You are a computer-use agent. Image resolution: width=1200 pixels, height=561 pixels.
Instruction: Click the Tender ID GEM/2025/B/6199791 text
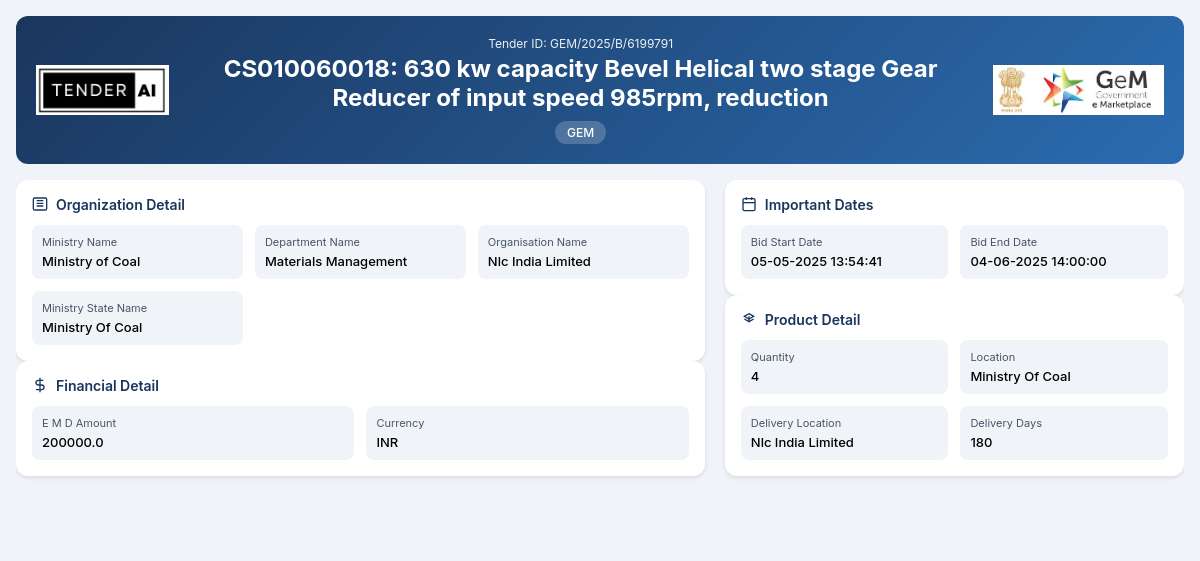580,44
